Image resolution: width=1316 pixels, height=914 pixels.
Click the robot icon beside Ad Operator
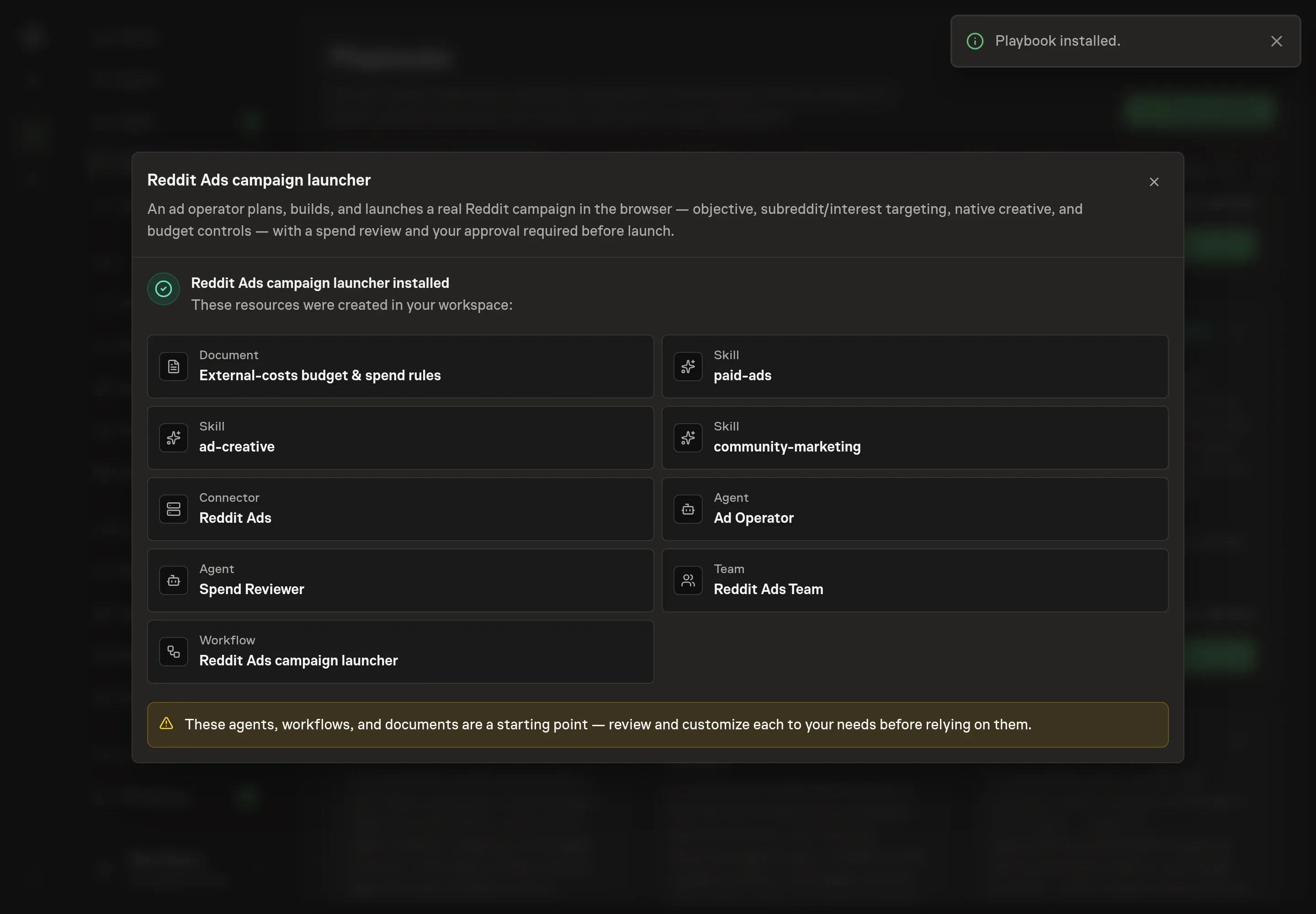[688, 509]
